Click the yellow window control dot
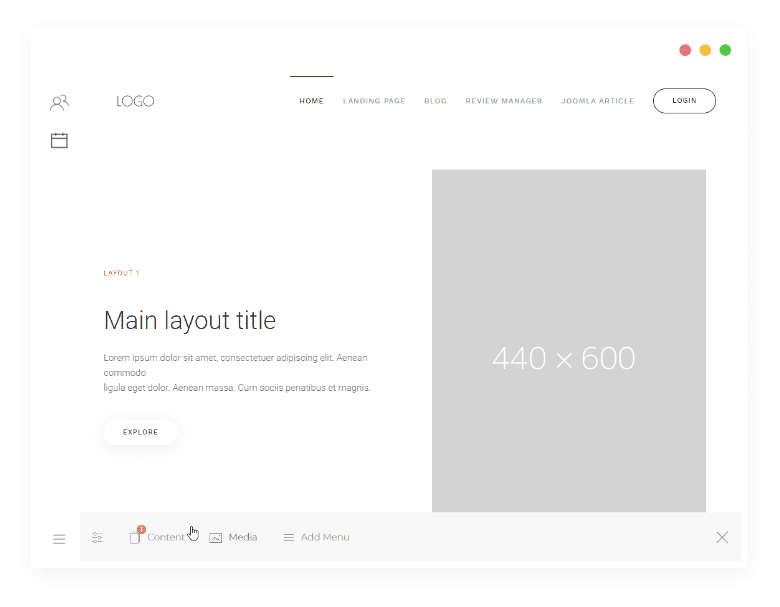This screenshot has width=780, height=607. click(x=705, y=50)
